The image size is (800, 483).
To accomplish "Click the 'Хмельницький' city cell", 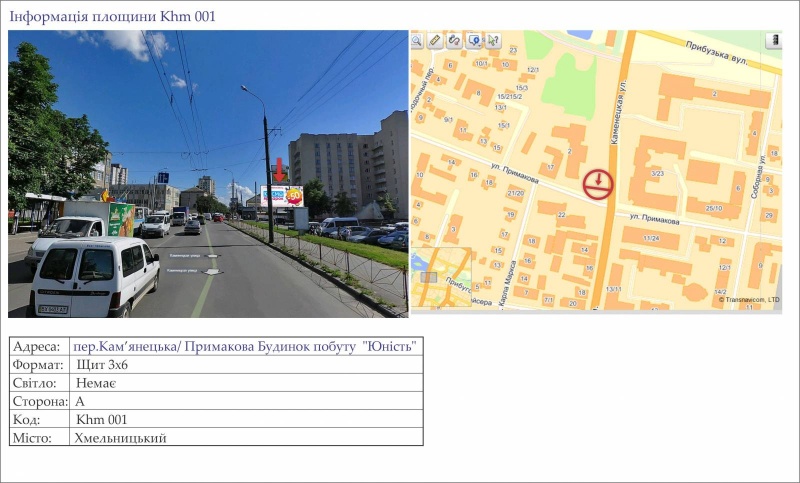I will pyautogui.click(x=120, y=437).
